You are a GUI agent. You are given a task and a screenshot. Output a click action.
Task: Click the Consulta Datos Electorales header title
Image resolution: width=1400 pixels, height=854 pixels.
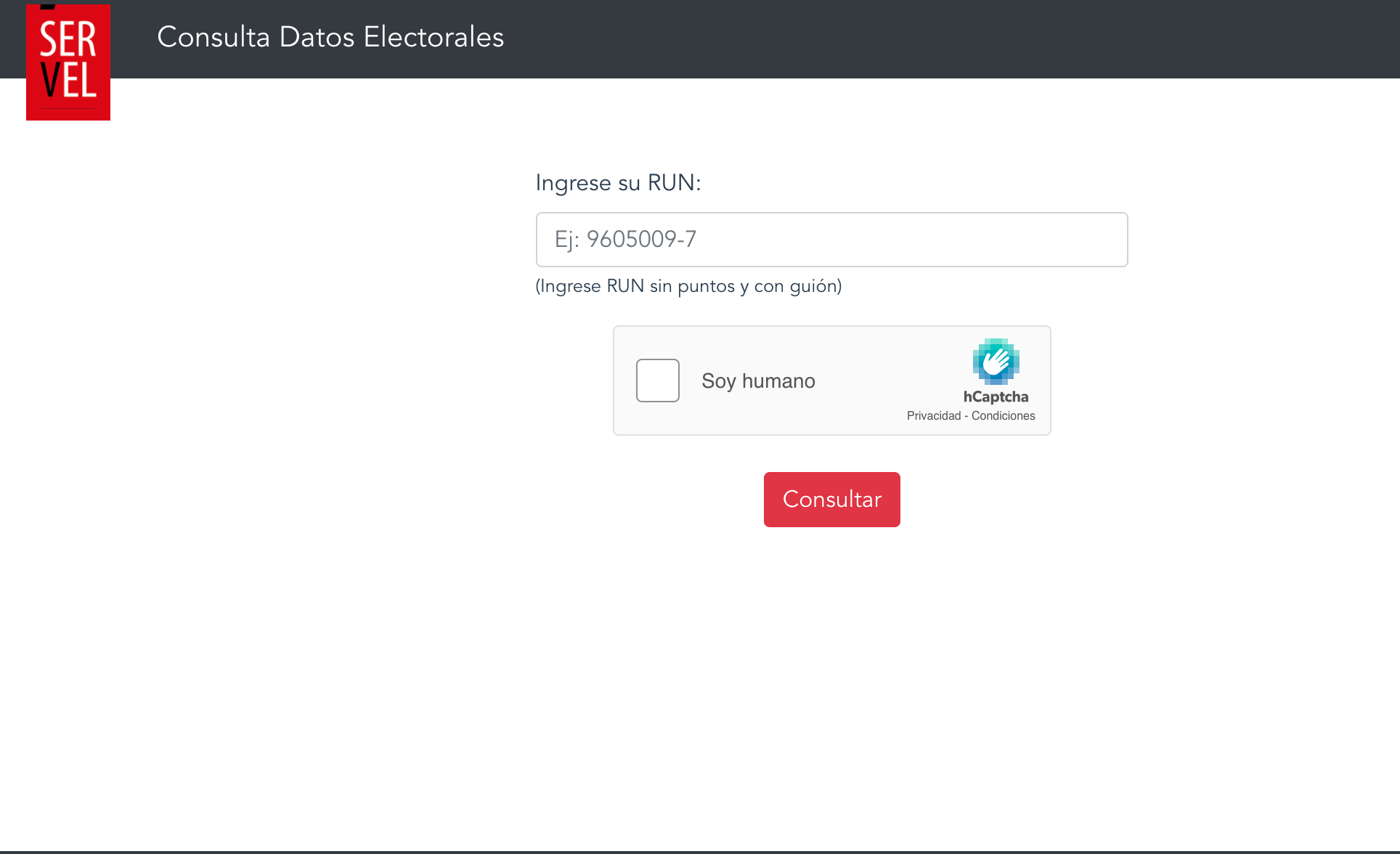[330, 37]
